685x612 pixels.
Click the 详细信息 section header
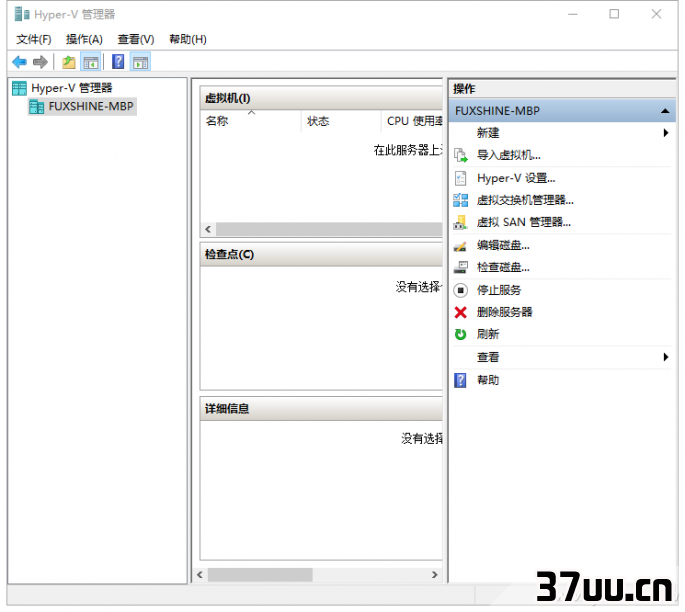coord(321,409)
